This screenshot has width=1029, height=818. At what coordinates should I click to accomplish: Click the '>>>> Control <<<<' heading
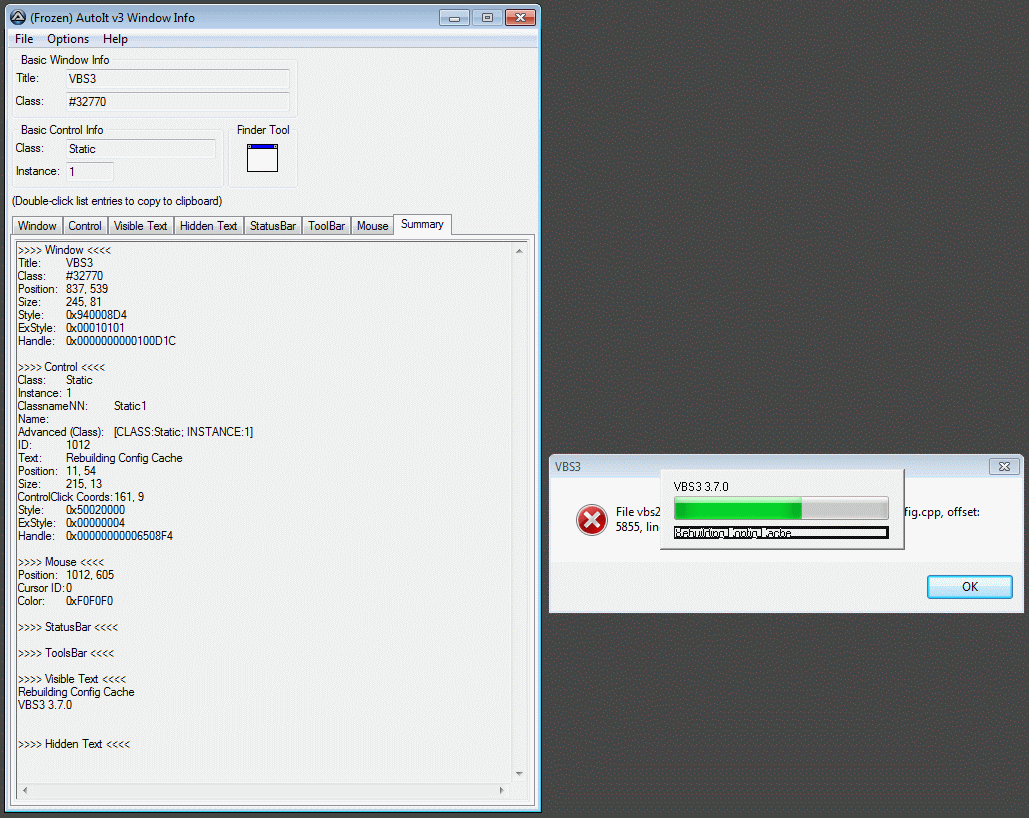(61, 367)
